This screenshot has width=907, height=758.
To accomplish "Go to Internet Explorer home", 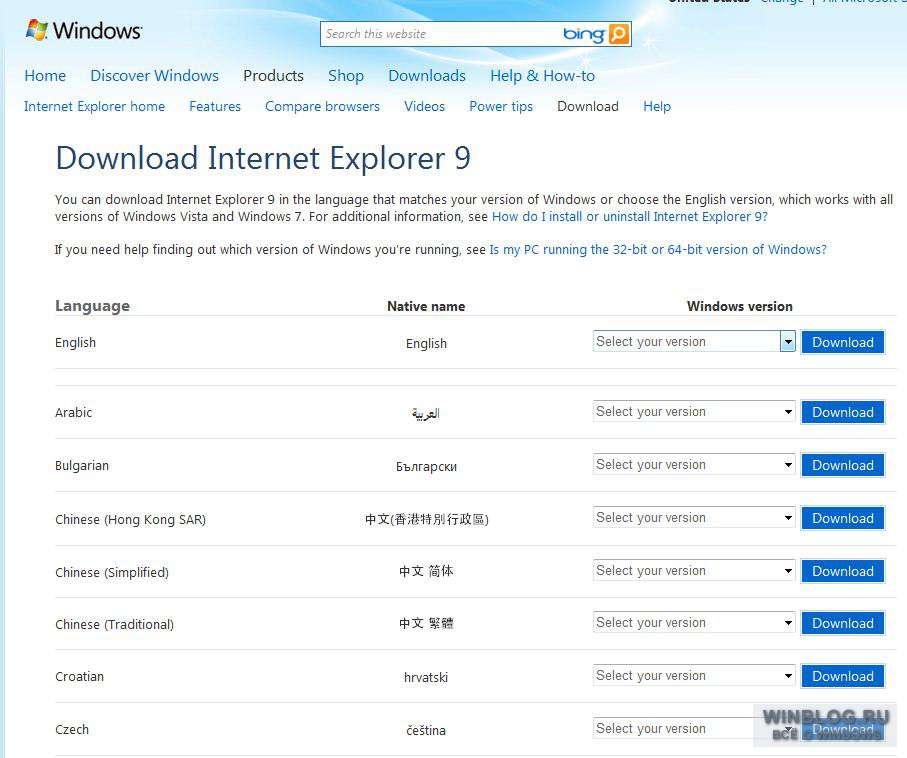I will coord(94,106).
